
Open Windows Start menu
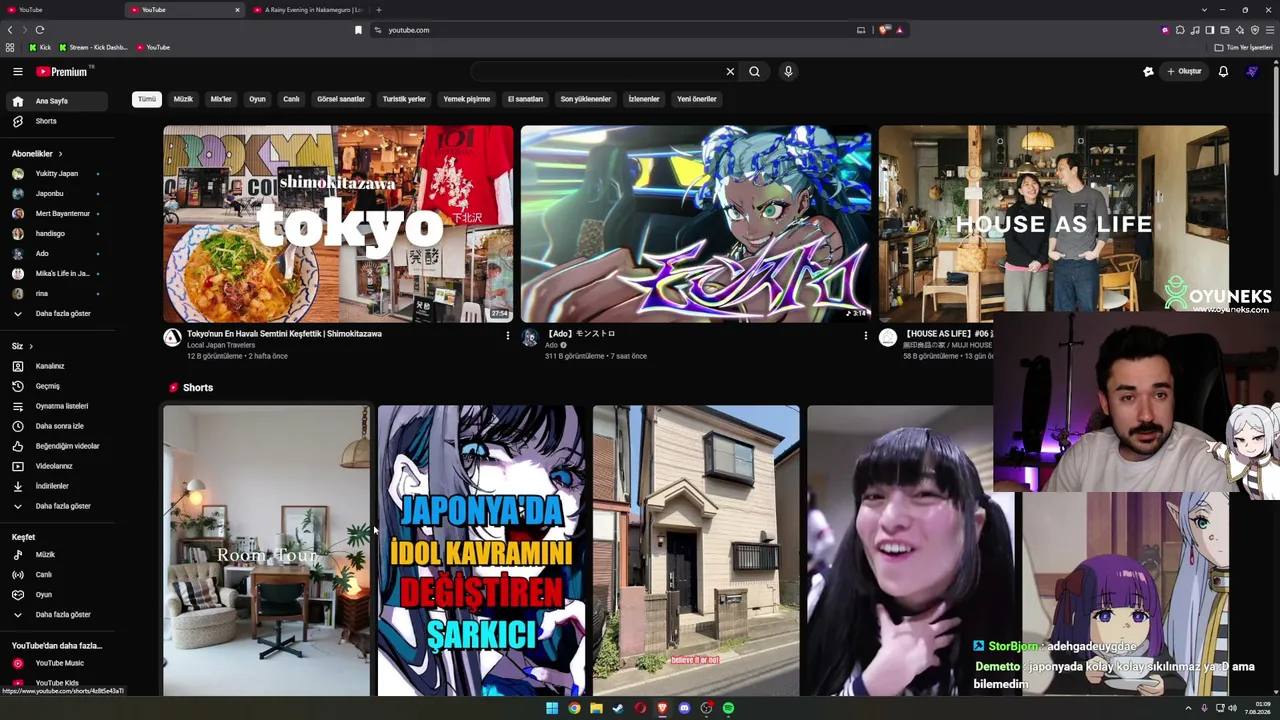(552, 708)
